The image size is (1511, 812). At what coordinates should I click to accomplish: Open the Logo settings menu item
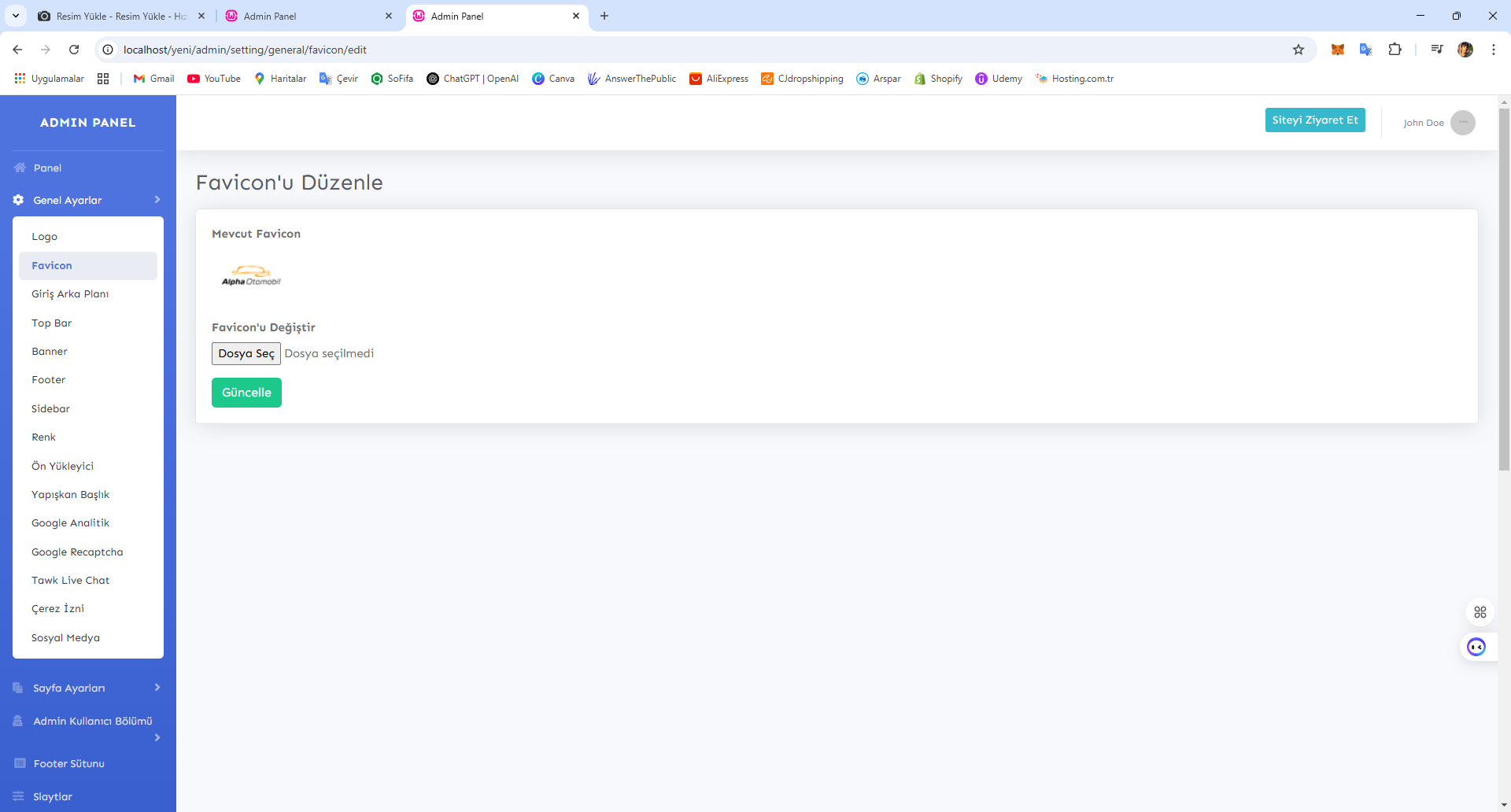click(x=45, y=237)
